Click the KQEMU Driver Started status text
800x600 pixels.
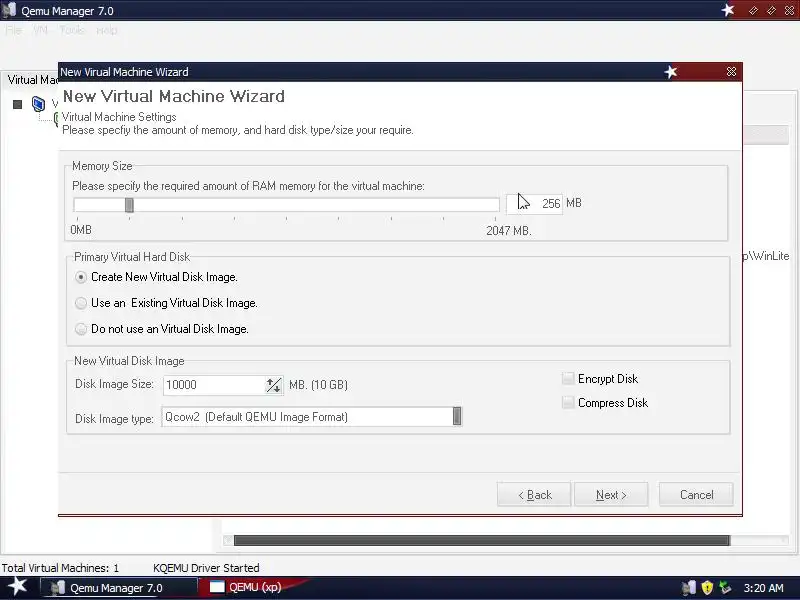pyautogui.click(x=206, y=568)
